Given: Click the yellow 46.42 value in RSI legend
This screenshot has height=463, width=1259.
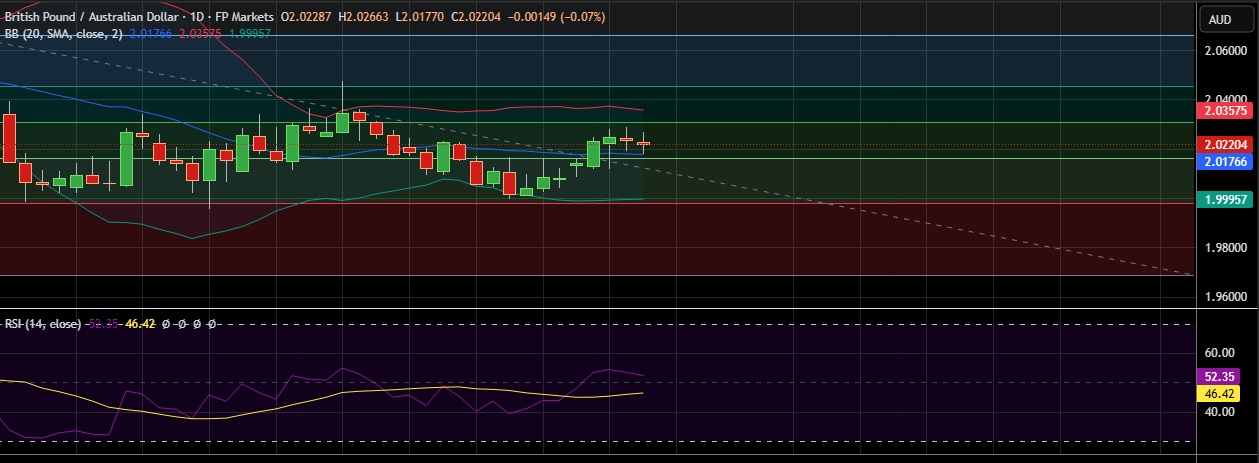Looking at the screenshot, I should [138, 324].
